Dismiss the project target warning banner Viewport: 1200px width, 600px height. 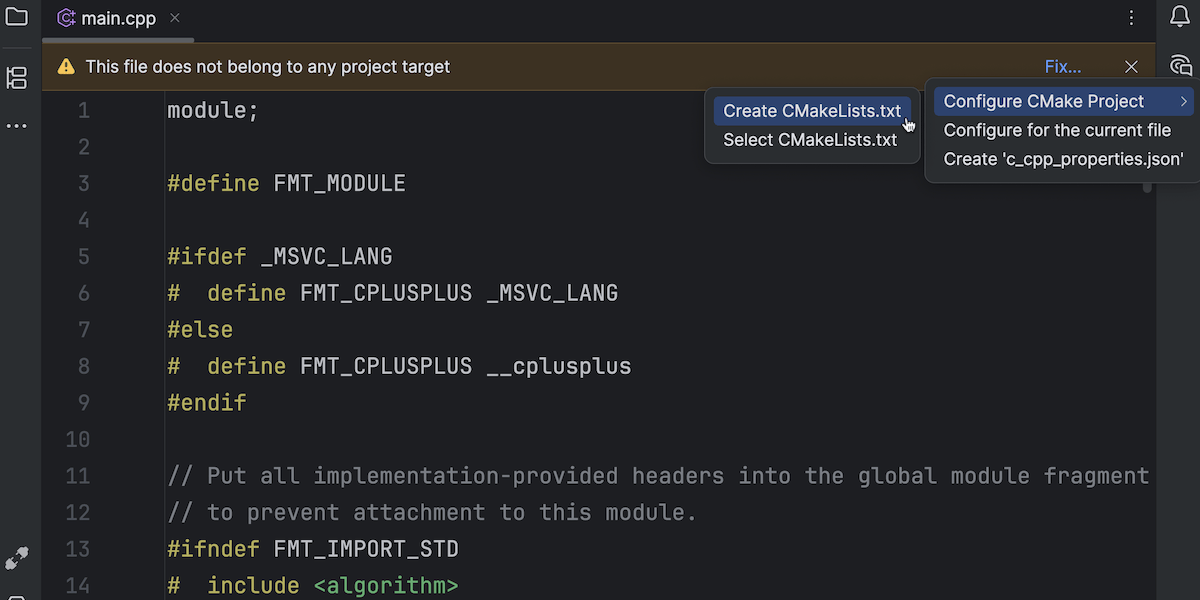tap(1131, 67)
